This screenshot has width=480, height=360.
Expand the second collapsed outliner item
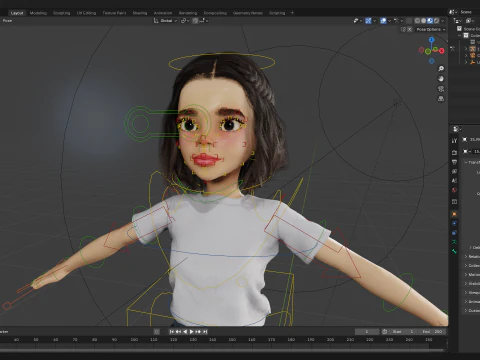pos(466,55)
